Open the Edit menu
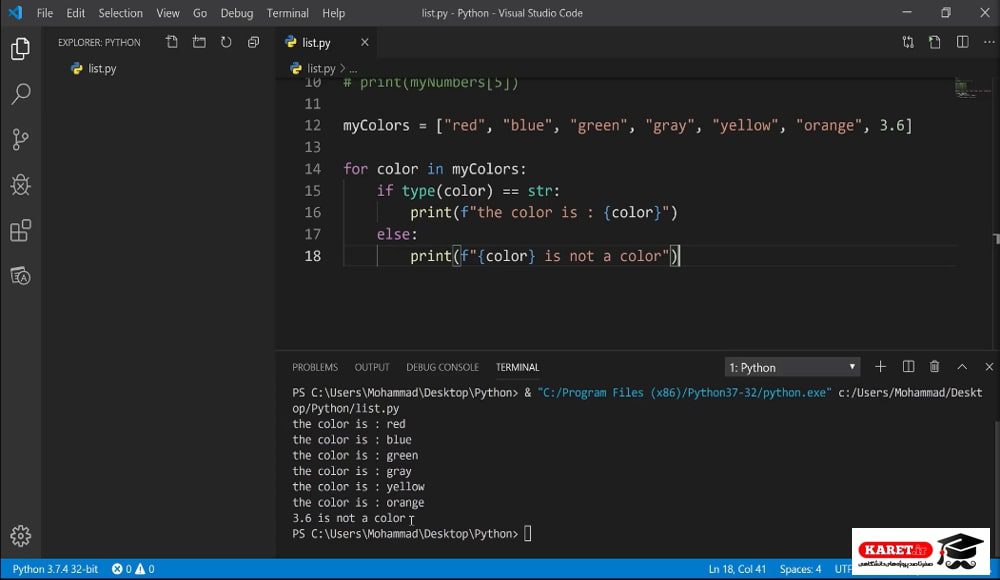 point(75,13)
